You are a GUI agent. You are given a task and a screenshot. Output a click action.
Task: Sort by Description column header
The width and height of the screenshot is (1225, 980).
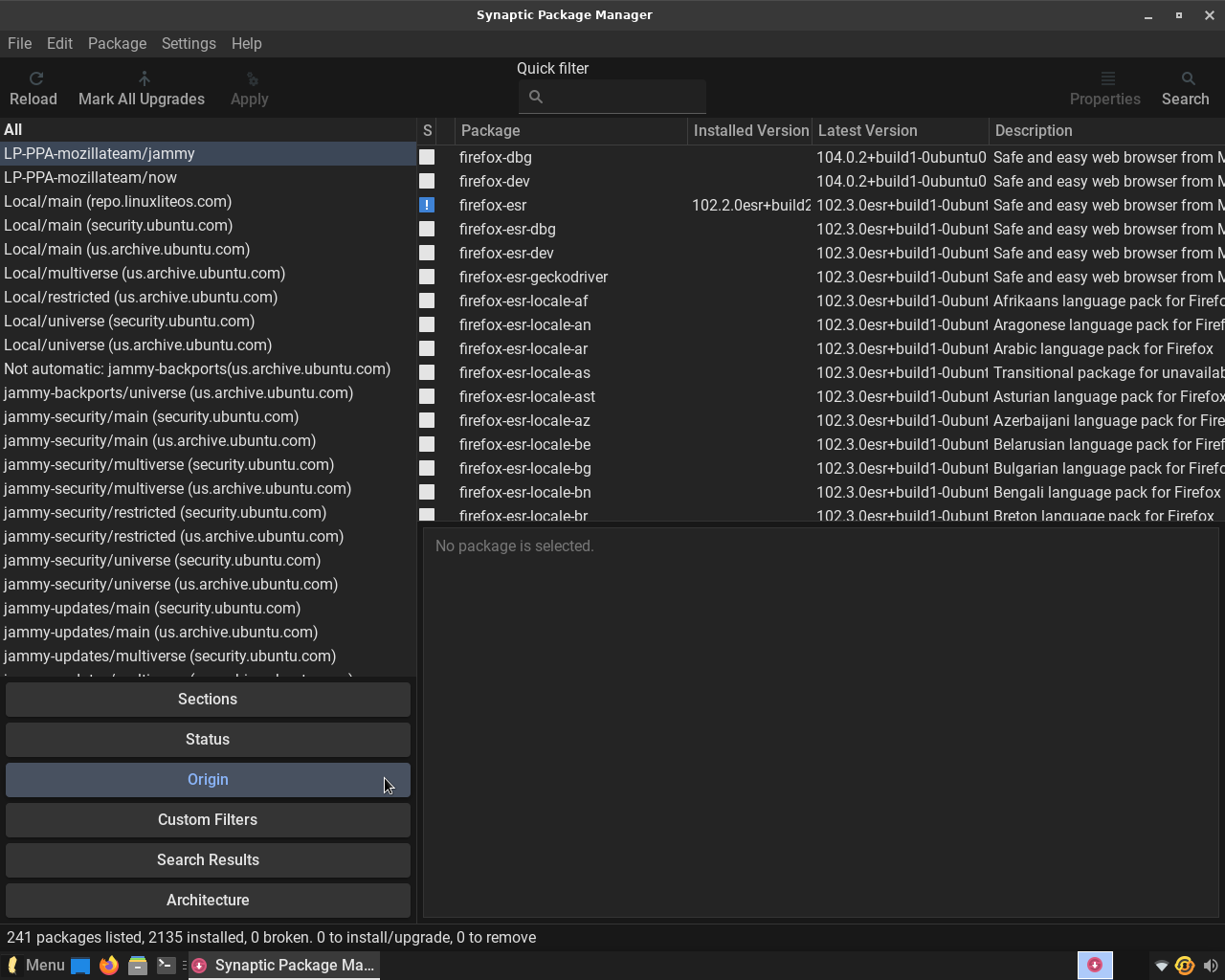(1107, 130)
